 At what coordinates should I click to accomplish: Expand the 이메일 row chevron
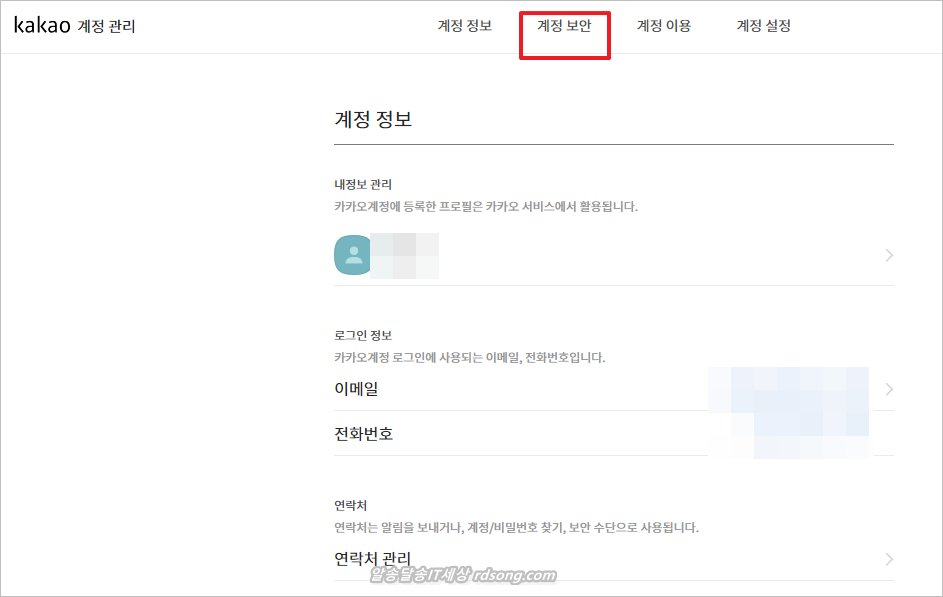click(x=888, y=389)
